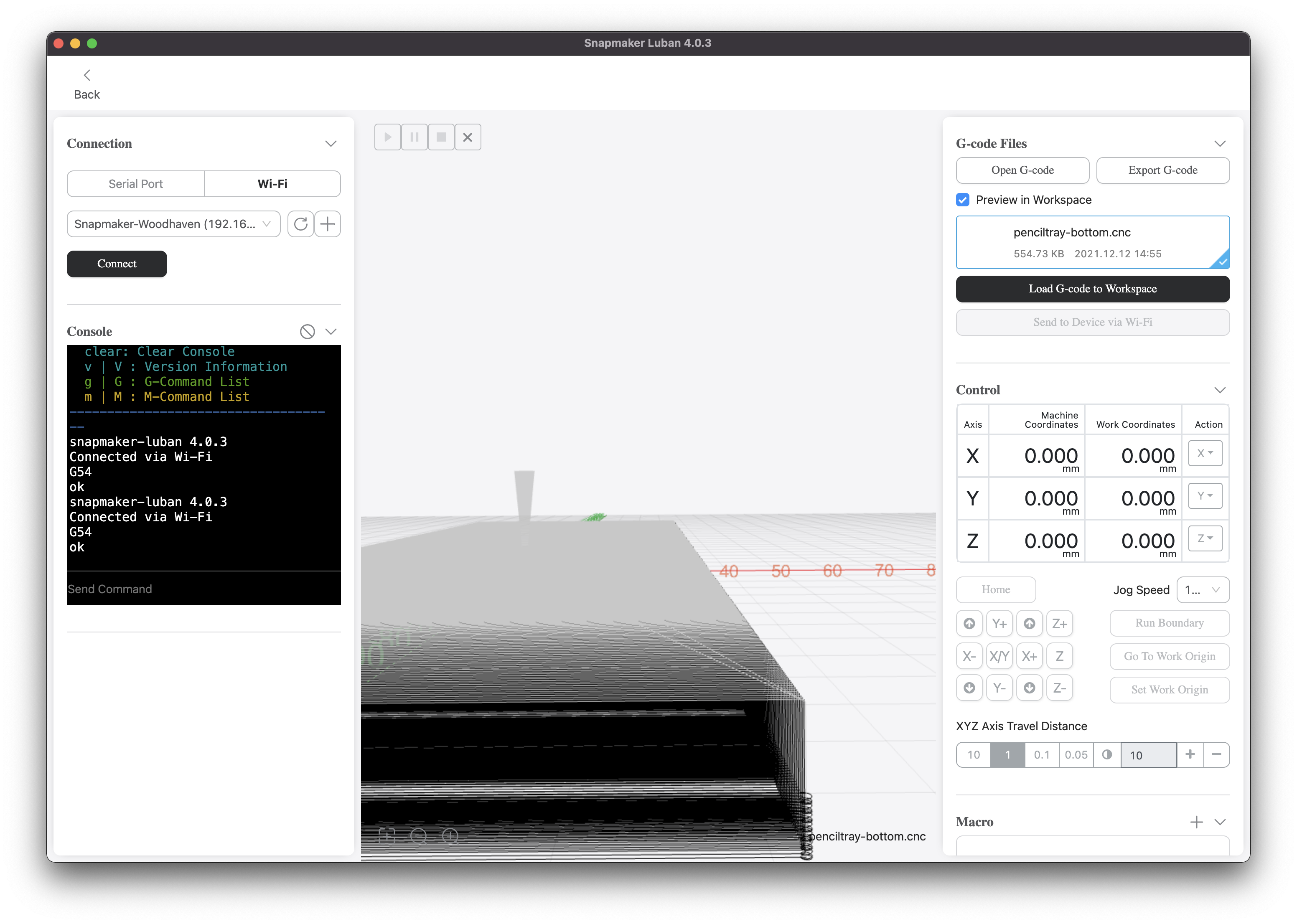The height and width of the screenshot is (924, 1297).
Task: Click the Connect button
Action: 117,264
